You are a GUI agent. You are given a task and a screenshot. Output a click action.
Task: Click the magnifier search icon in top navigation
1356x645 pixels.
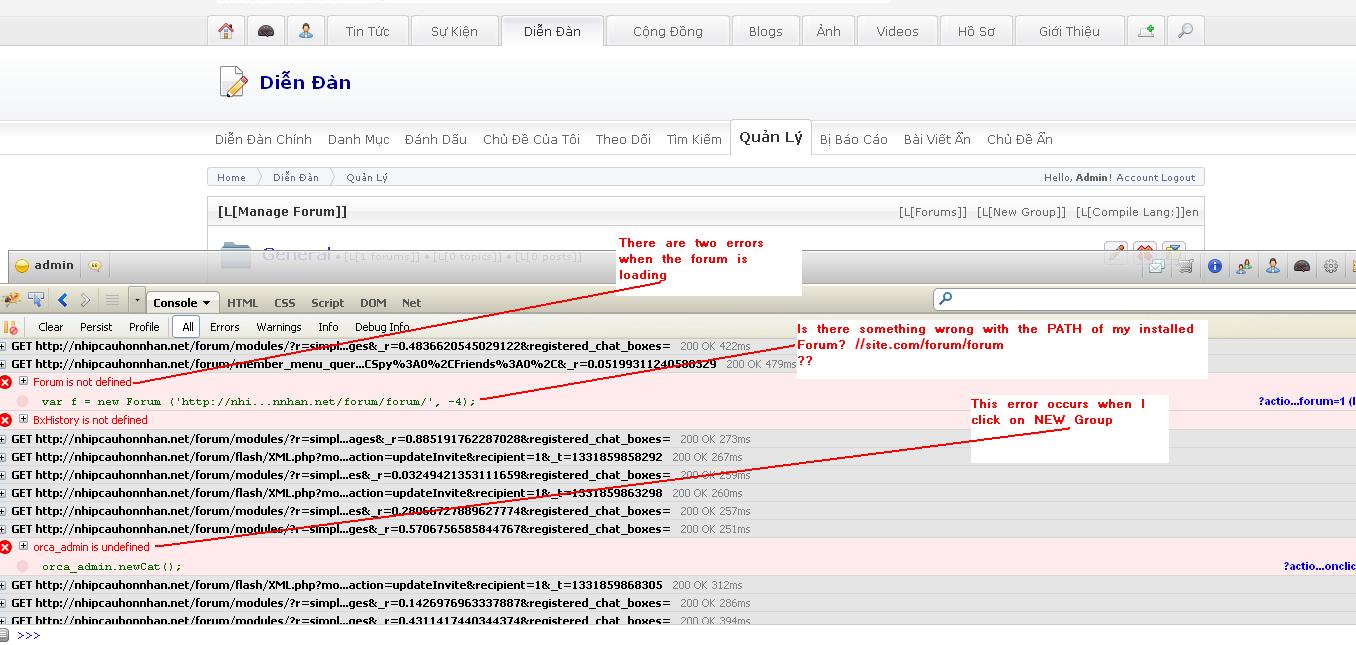(x=1185, y=31)
